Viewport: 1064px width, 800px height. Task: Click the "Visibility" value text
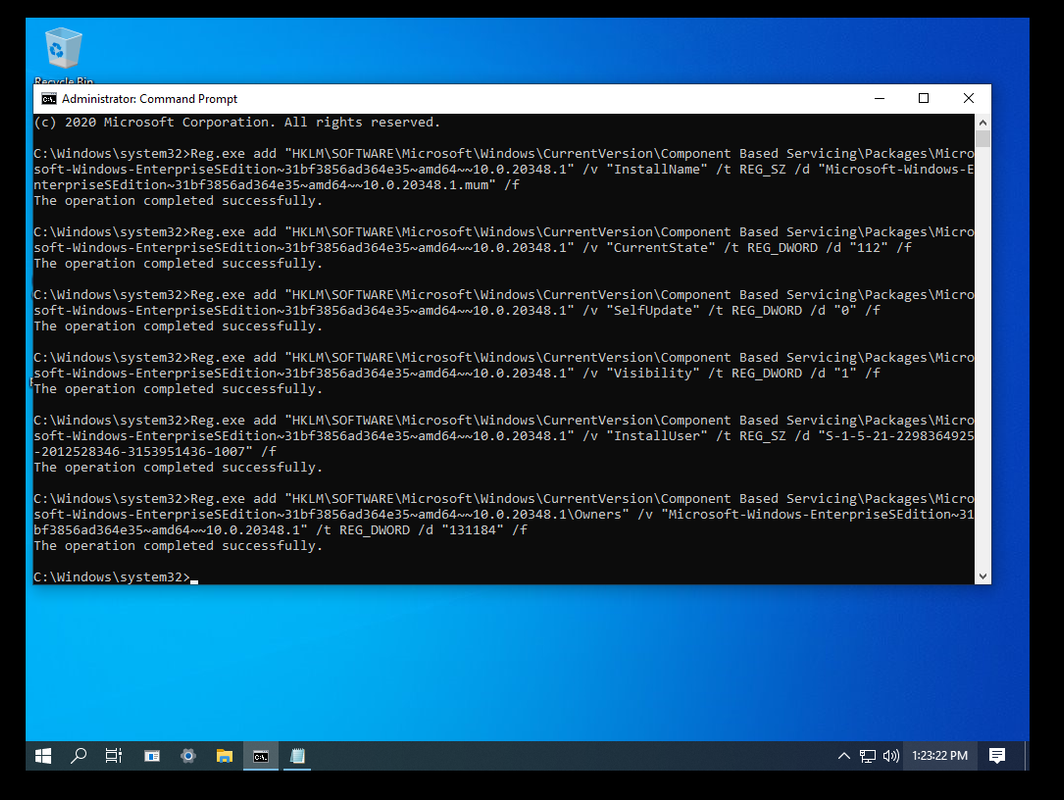(653, 373)
